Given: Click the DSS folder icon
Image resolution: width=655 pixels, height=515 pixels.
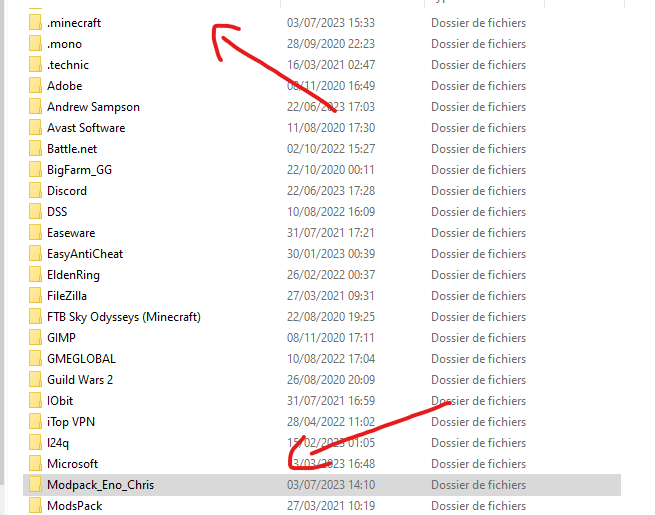Looking at the screenshot, I should [x=36, y=211].
